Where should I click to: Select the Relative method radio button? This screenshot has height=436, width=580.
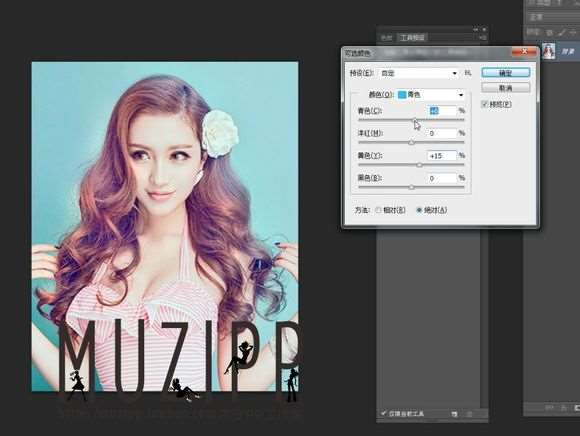click(378, 210)
